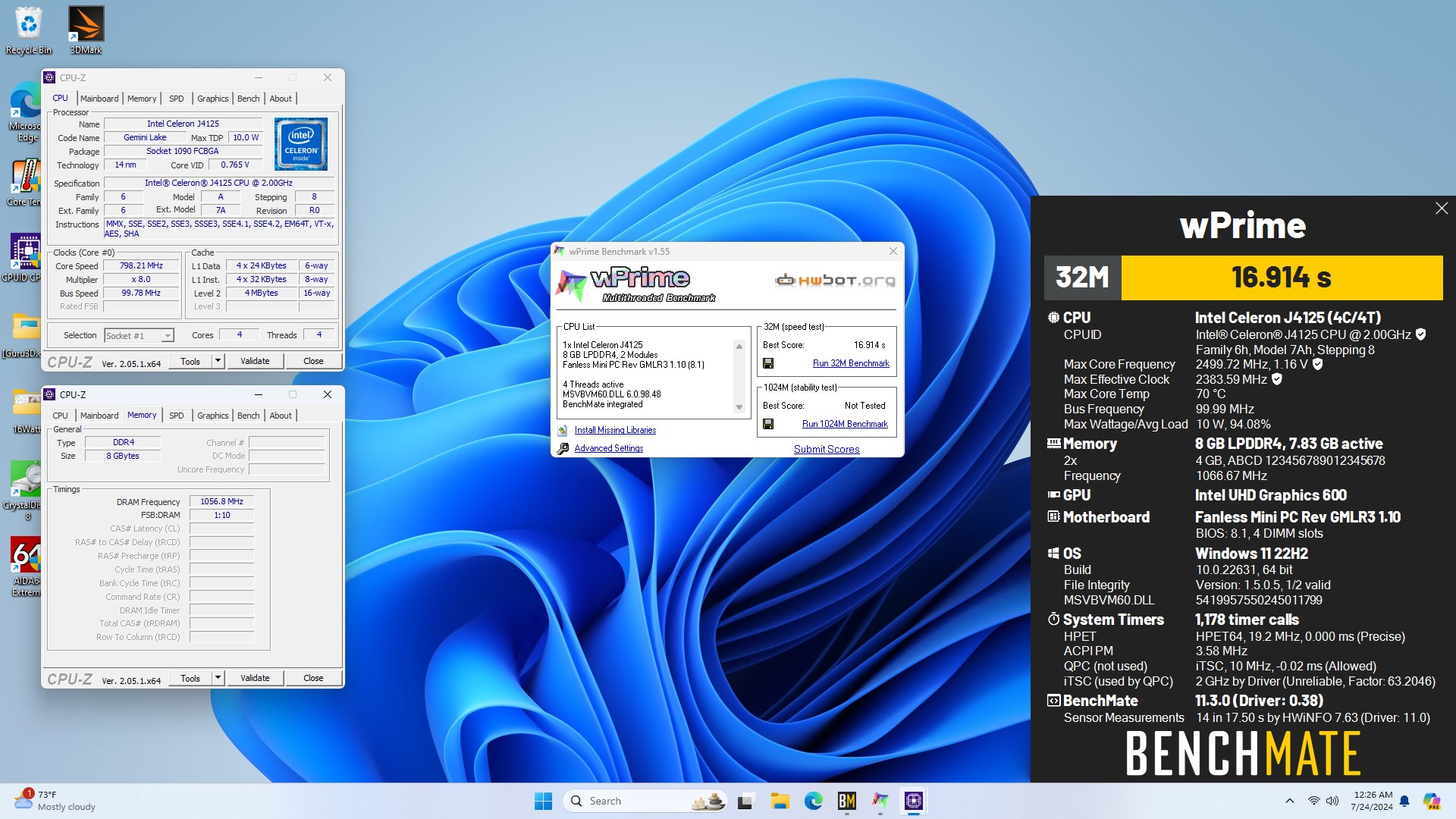1456x819 pixels.
Task: Open the Recycle Bin desktop icon
Action: [29, 30]
